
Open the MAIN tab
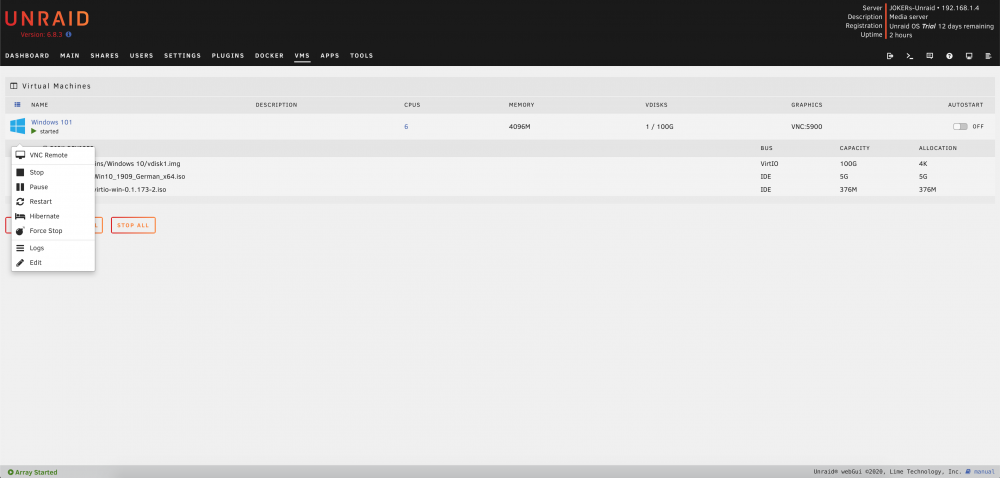pos(70,56)
